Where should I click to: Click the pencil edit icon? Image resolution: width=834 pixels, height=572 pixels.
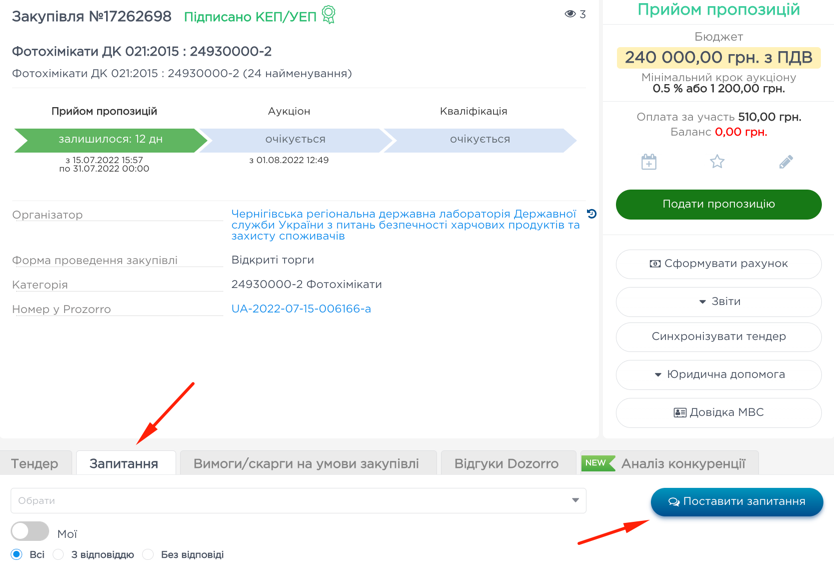pyautogui.click(x=786, y=162)
